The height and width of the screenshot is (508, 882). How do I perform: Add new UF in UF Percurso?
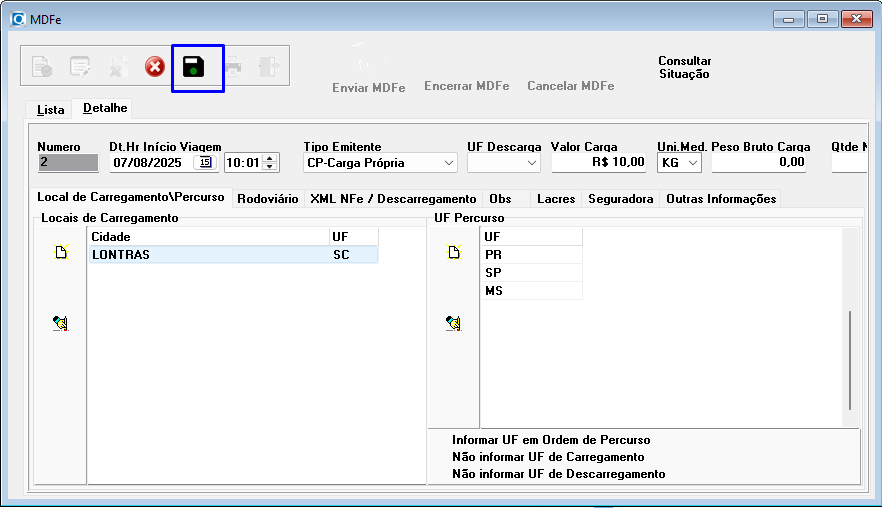(453, 253)
